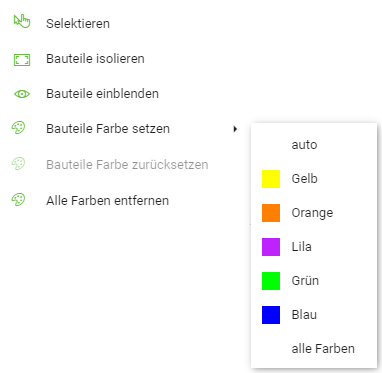
Task: Click the palette icon beside Bauteile Farbe setzen
Action: point(18,128)
